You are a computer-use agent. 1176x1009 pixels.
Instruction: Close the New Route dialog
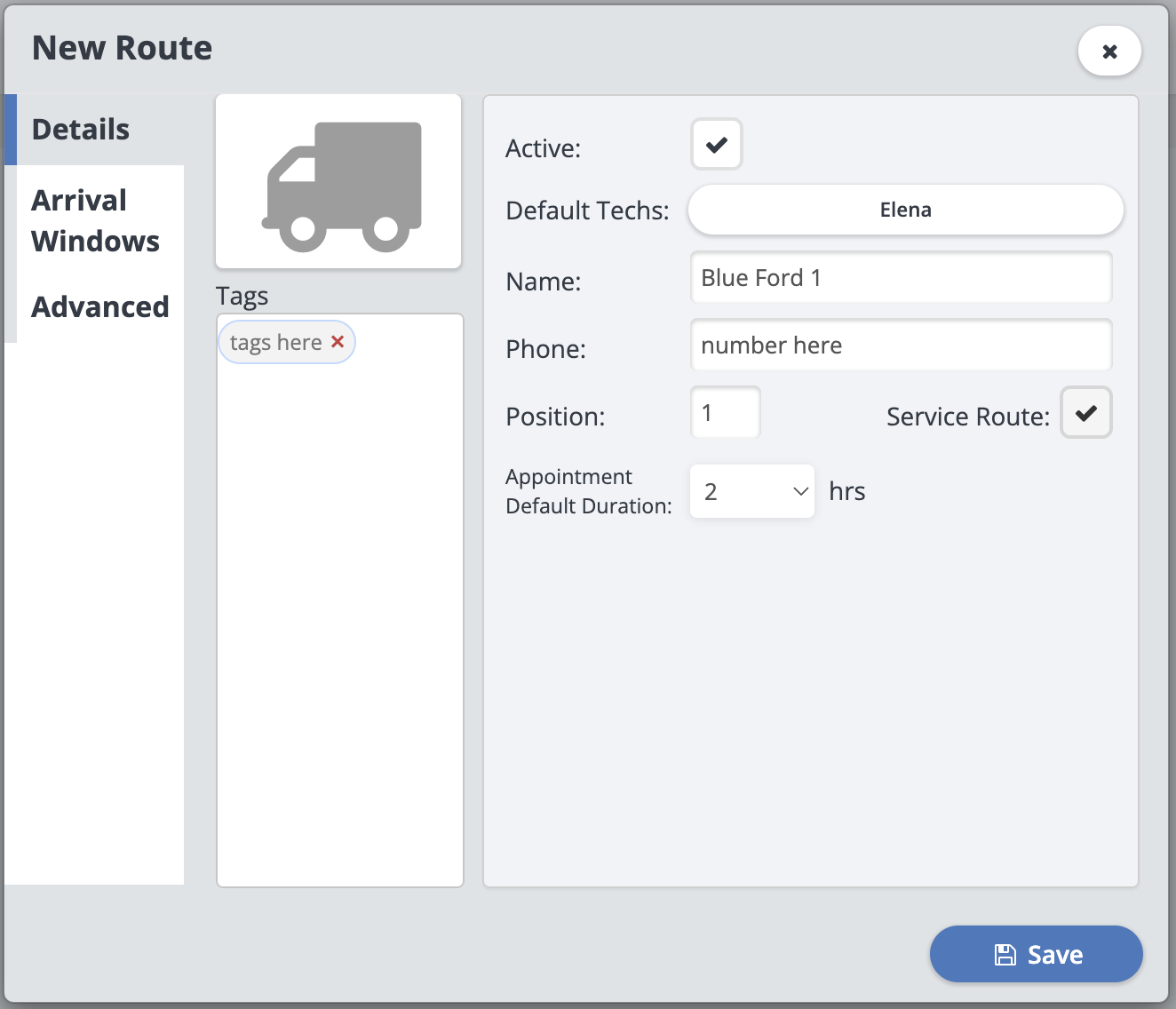coord(1109,52)
